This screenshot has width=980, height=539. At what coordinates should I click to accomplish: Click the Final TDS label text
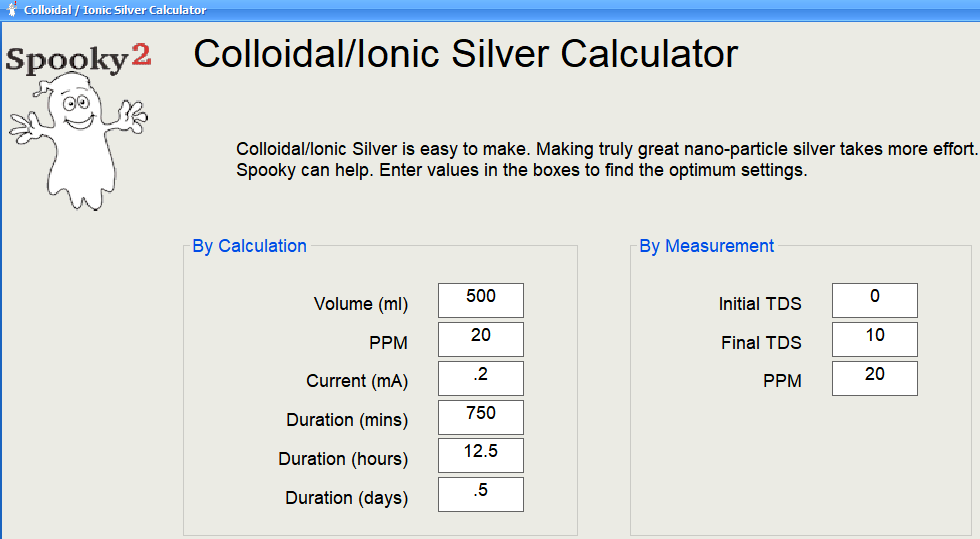coord(761,343)
